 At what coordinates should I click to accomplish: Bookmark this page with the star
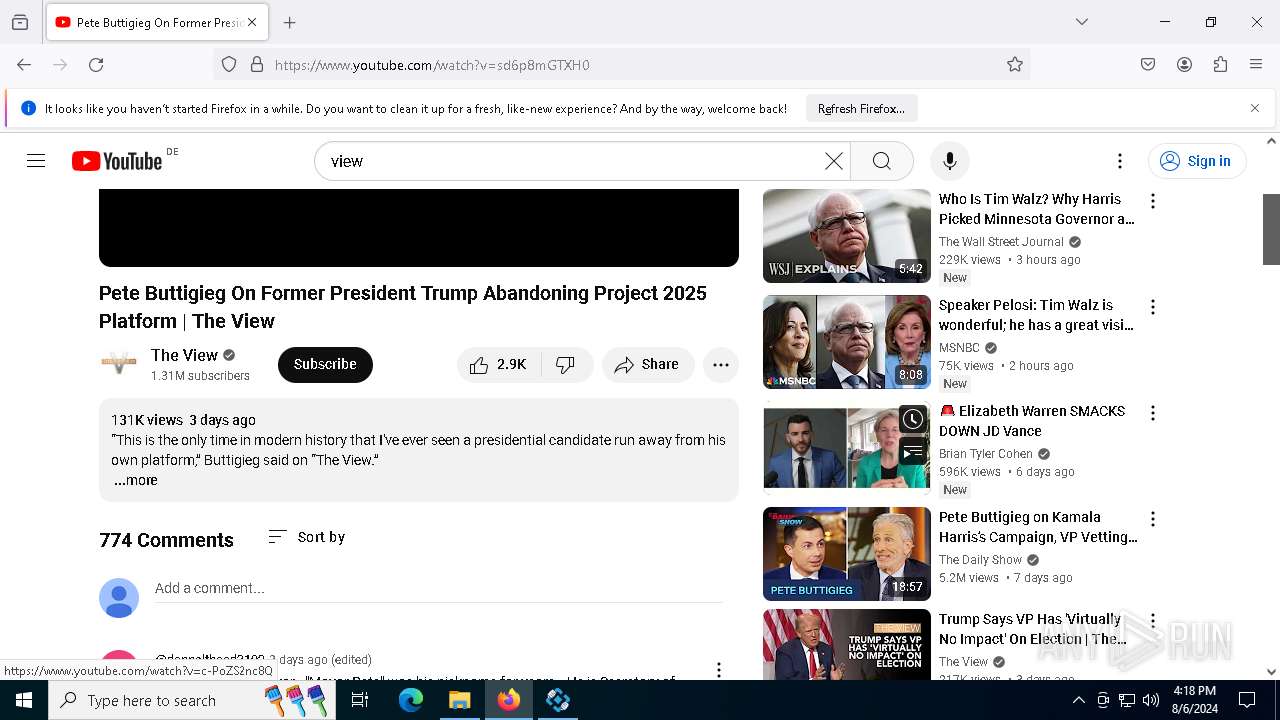[1015, 65]
